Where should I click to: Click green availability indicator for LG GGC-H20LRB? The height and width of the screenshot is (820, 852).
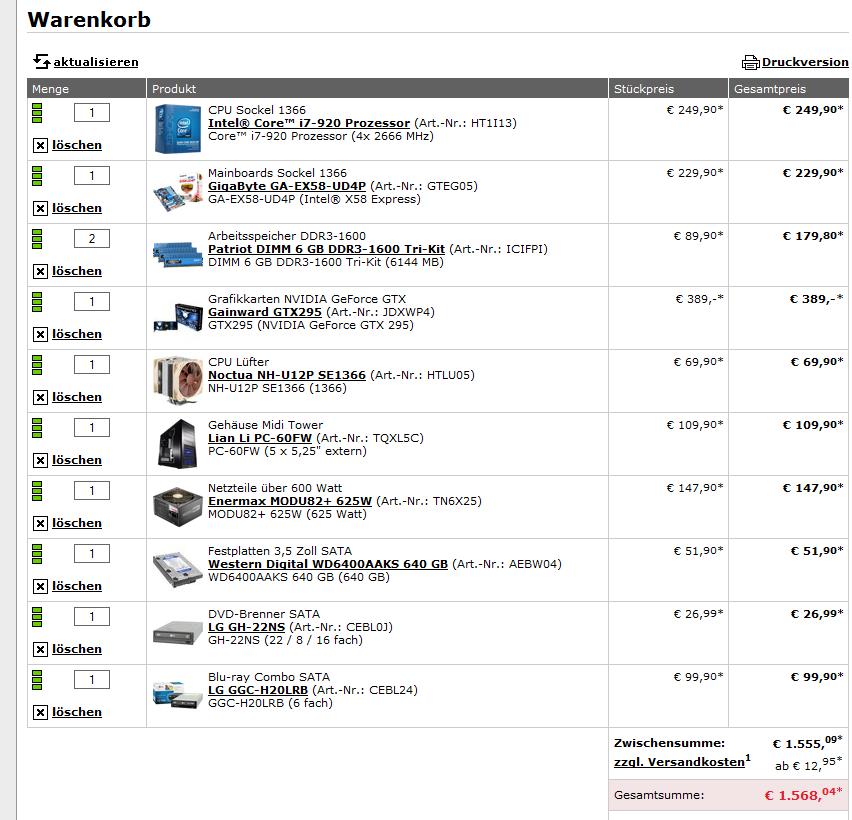tap(37, 680)
